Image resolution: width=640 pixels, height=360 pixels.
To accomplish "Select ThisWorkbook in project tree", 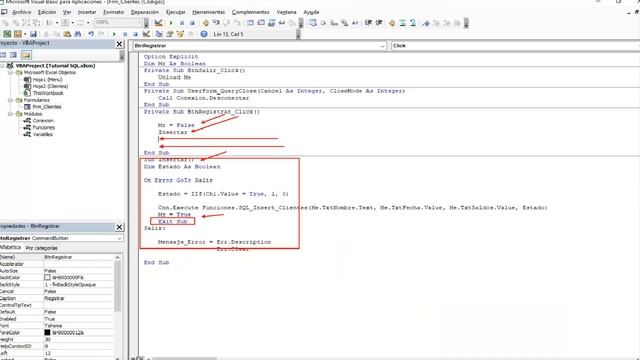I will click(48, 93).
